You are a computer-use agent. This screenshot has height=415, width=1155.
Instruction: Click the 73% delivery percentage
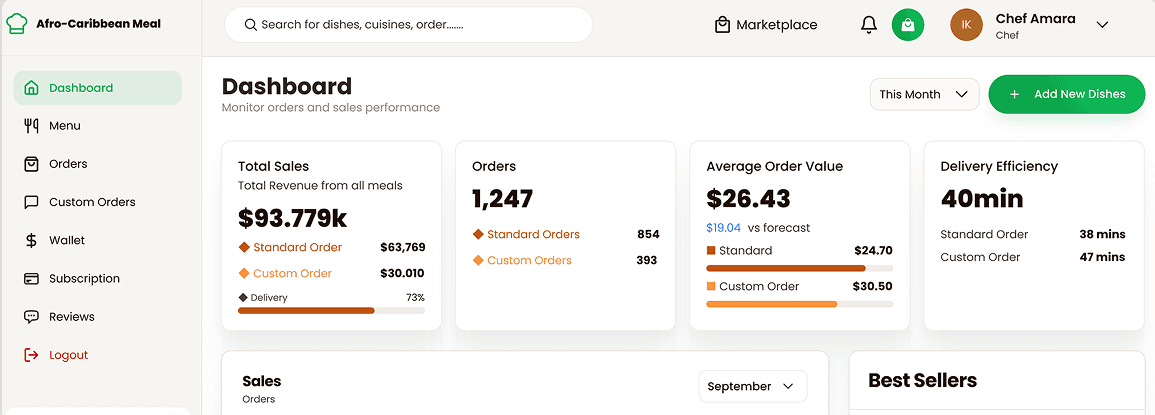(415, 298)
